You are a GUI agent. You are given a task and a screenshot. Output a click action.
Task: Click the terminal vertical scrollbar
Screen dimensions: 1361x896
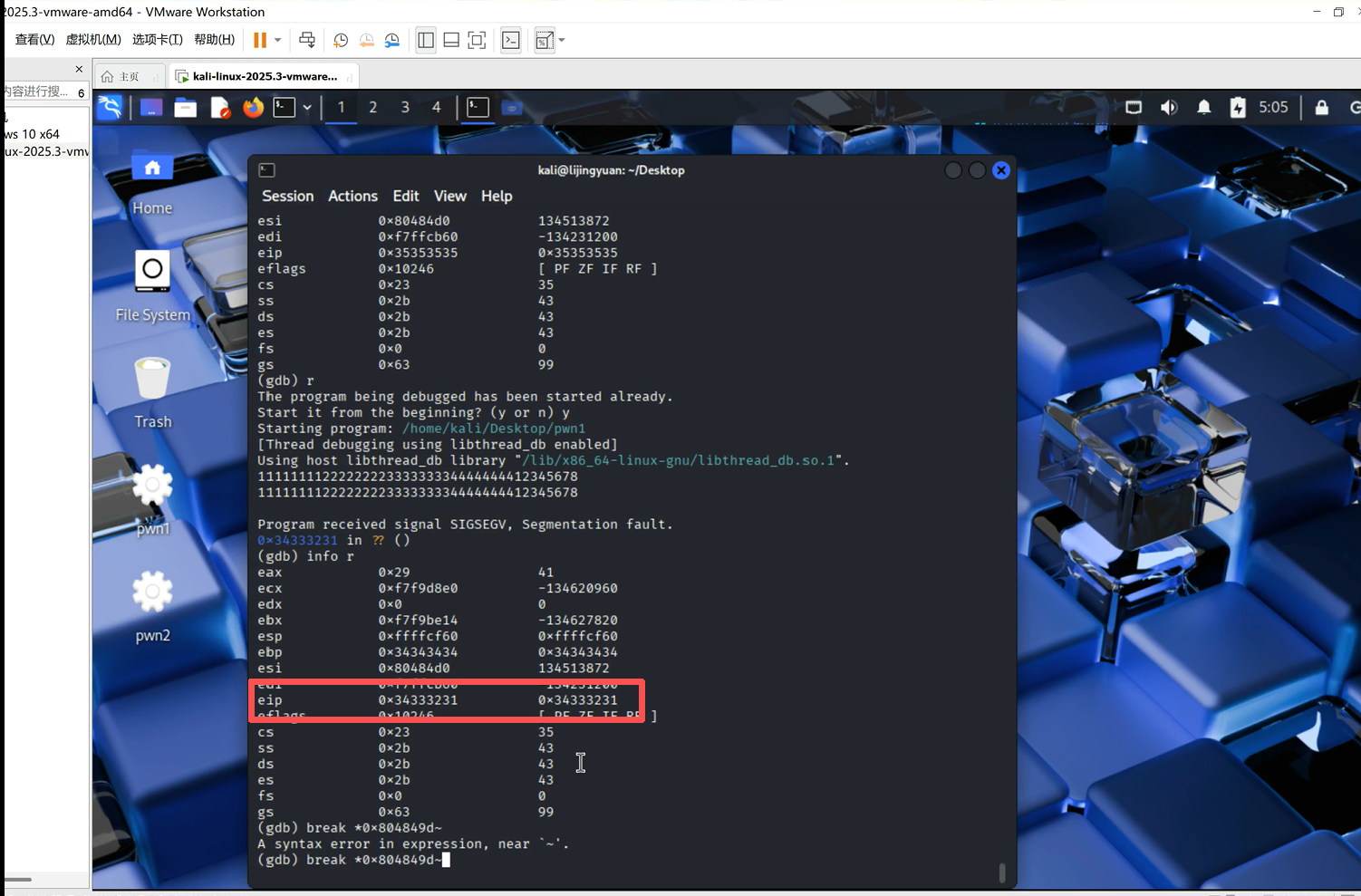[x=1001, y=872]
